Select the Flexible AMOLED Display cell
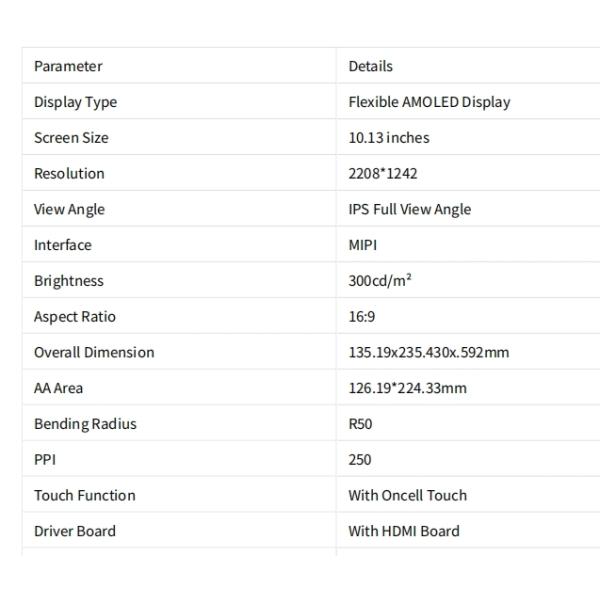The image size is (600, 600). pos(429,102)
